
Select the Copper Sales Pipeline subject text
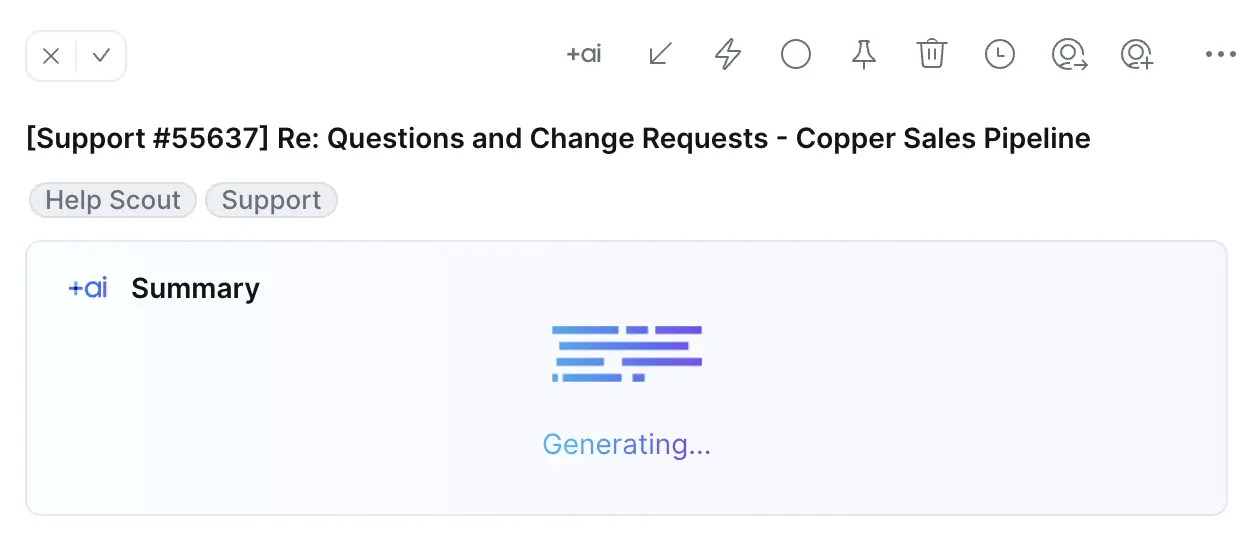[942, 138]
